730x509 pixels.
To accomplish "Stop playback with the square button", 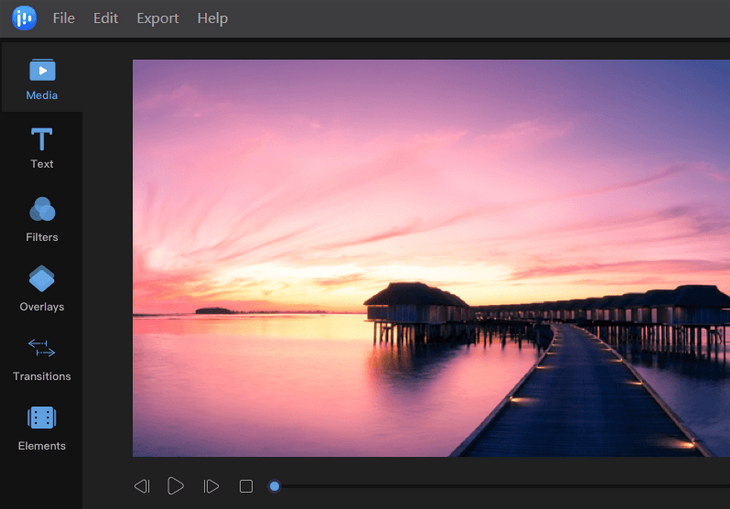I will coord(246,486).
